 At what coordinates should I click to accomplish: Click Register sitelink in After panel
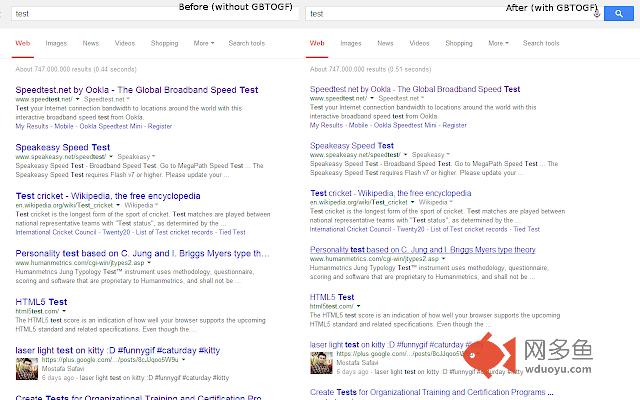pos(454,125)
